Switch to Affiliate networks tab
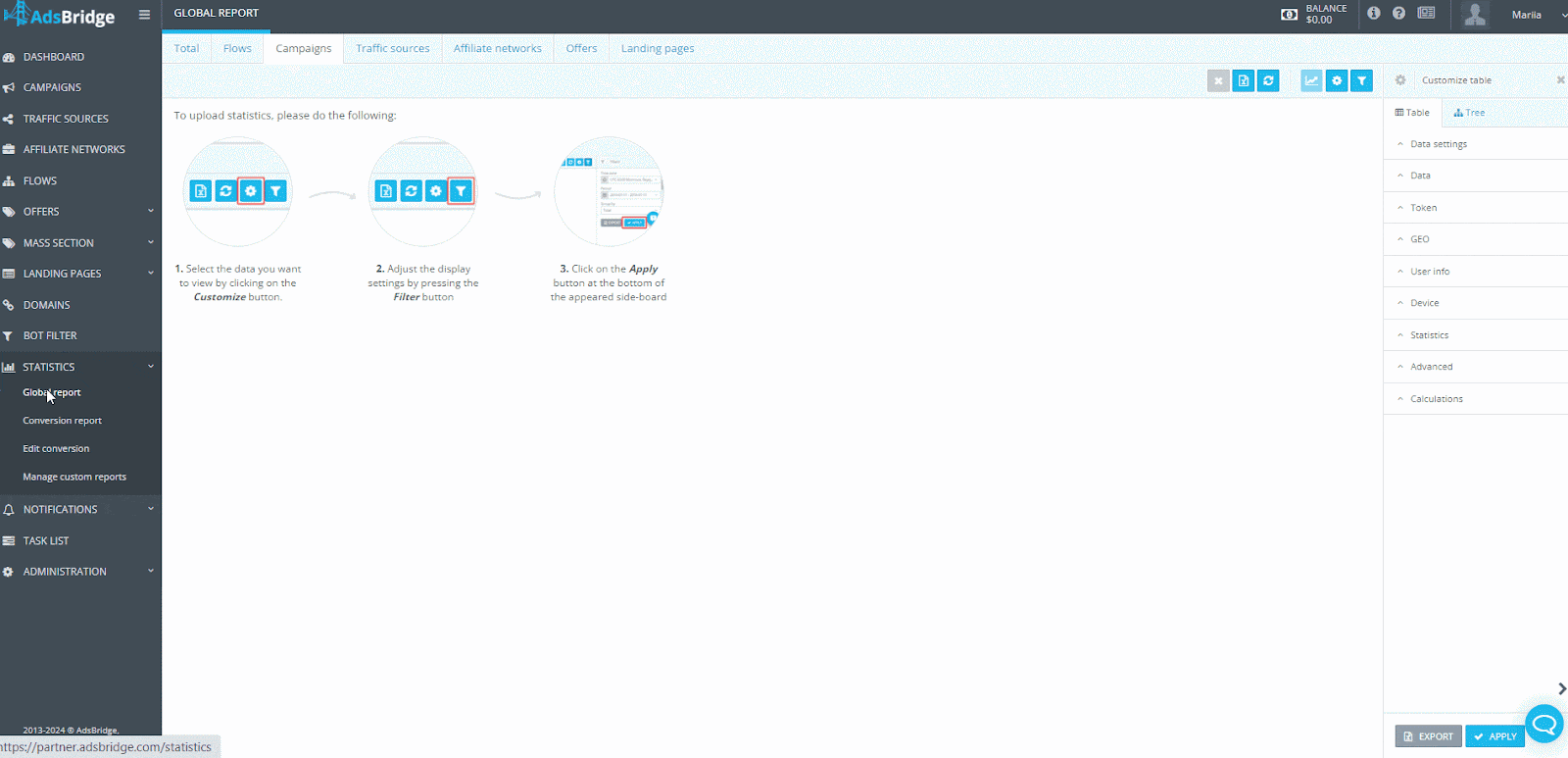This screenshot has width=1568, height=758. click(x=498, y=48)
